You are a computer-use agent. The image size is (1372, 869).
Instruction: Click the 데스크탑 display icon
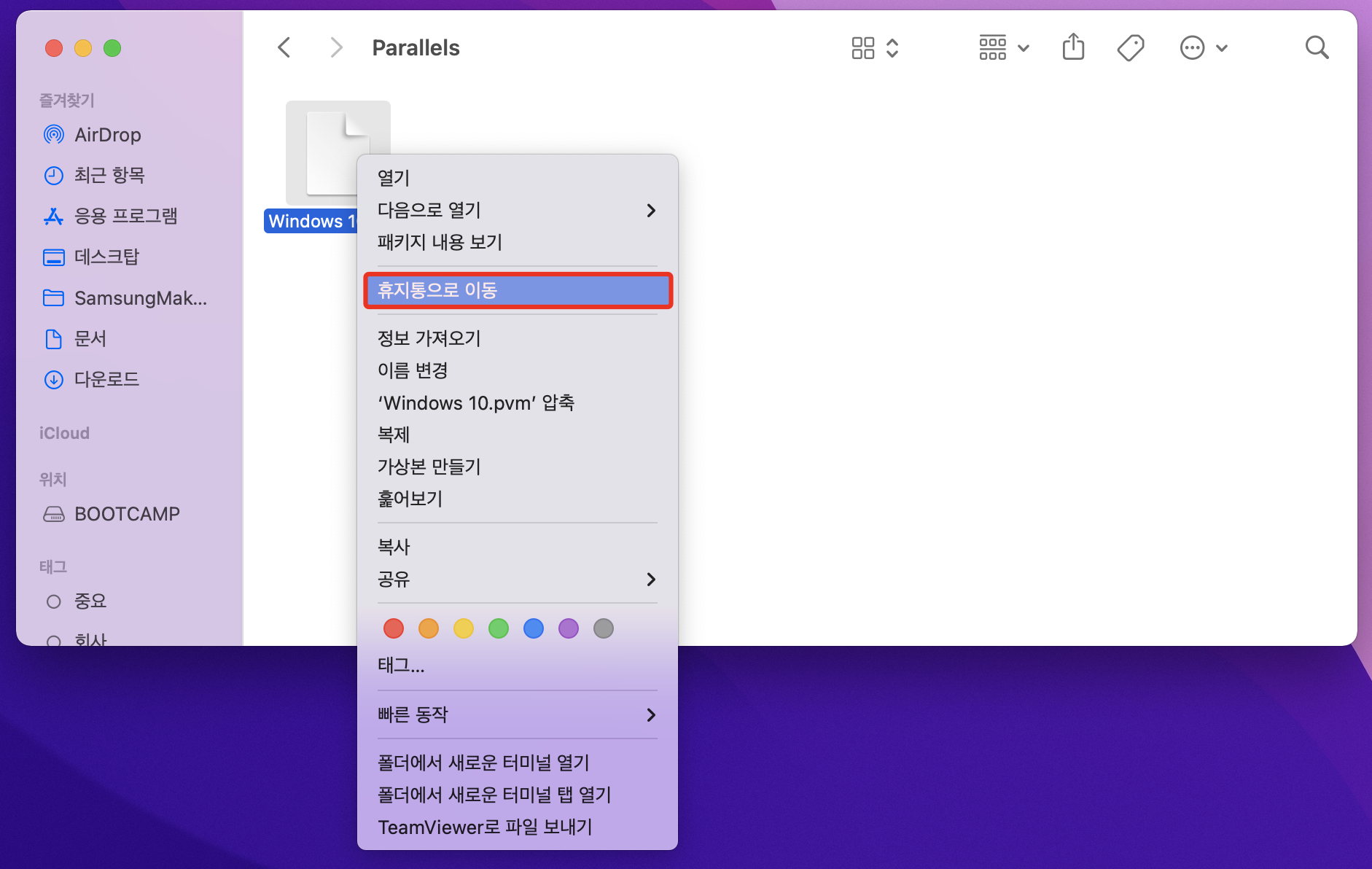click(54, 257)
